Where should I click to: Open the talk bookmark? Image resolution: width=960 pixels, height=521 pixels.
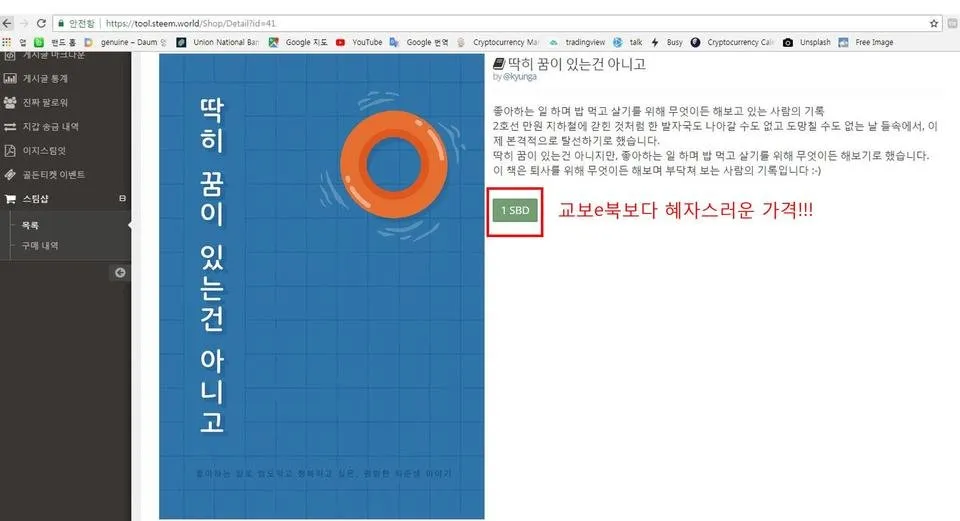(x=628, y=42)
